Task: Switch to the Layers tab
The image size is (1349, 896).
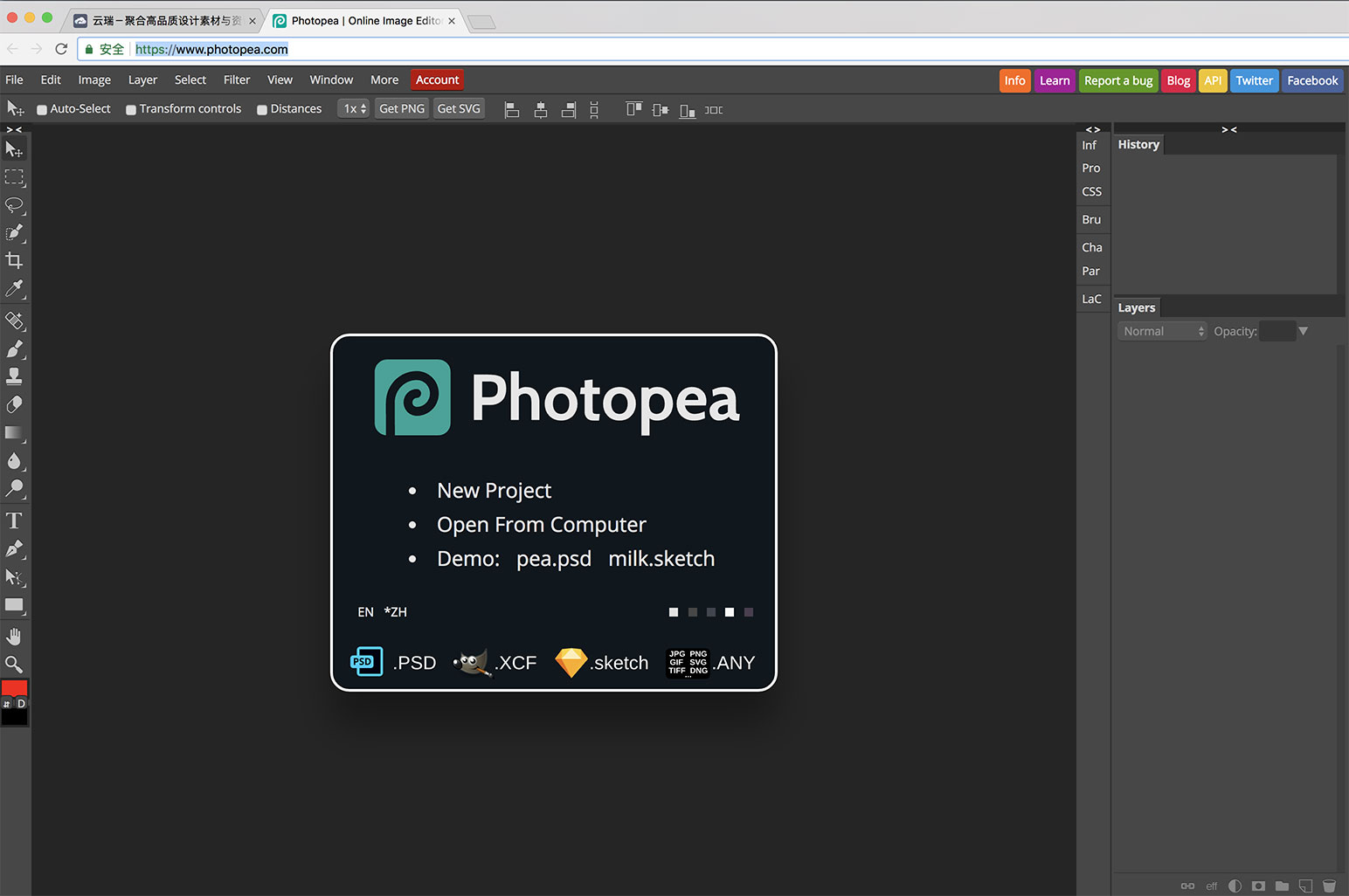Action: click(1137, 307)
